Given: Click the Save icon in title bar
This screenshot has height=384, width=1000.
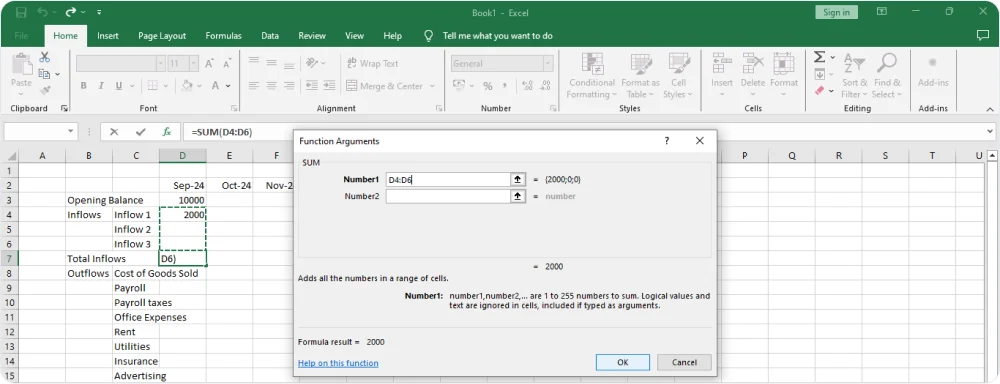Looking at the screenshot, I should (21, 12).
